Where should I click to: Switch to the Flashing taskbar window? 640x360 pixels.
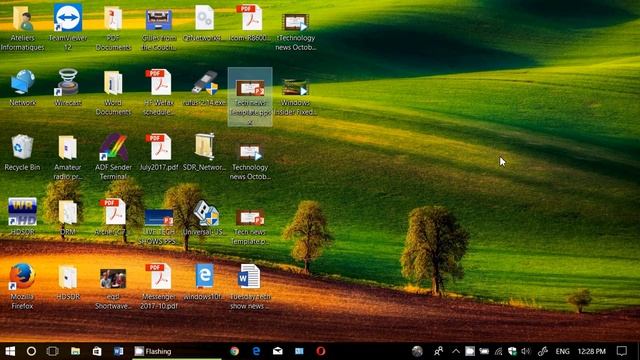point(177,351)
